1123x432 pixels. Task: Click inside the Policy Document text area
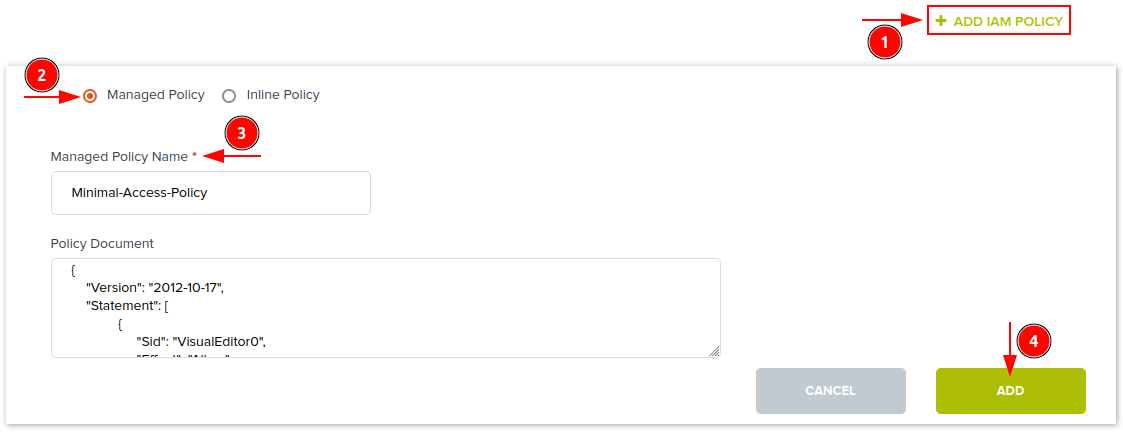(x=385, y=308)
